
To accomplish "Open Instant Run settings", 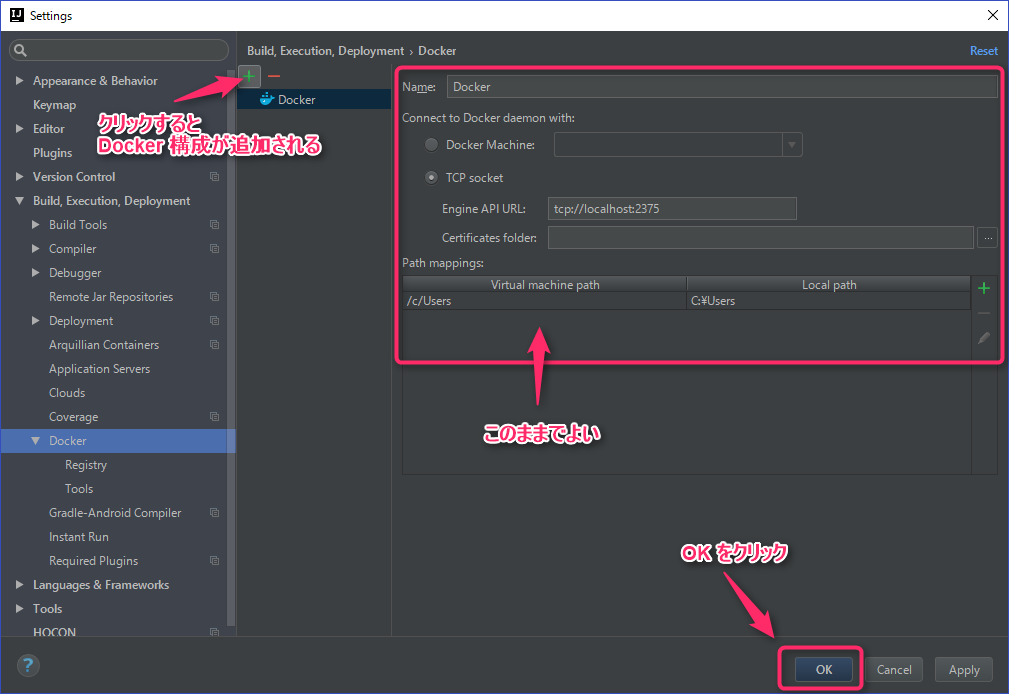I will 79,537.
